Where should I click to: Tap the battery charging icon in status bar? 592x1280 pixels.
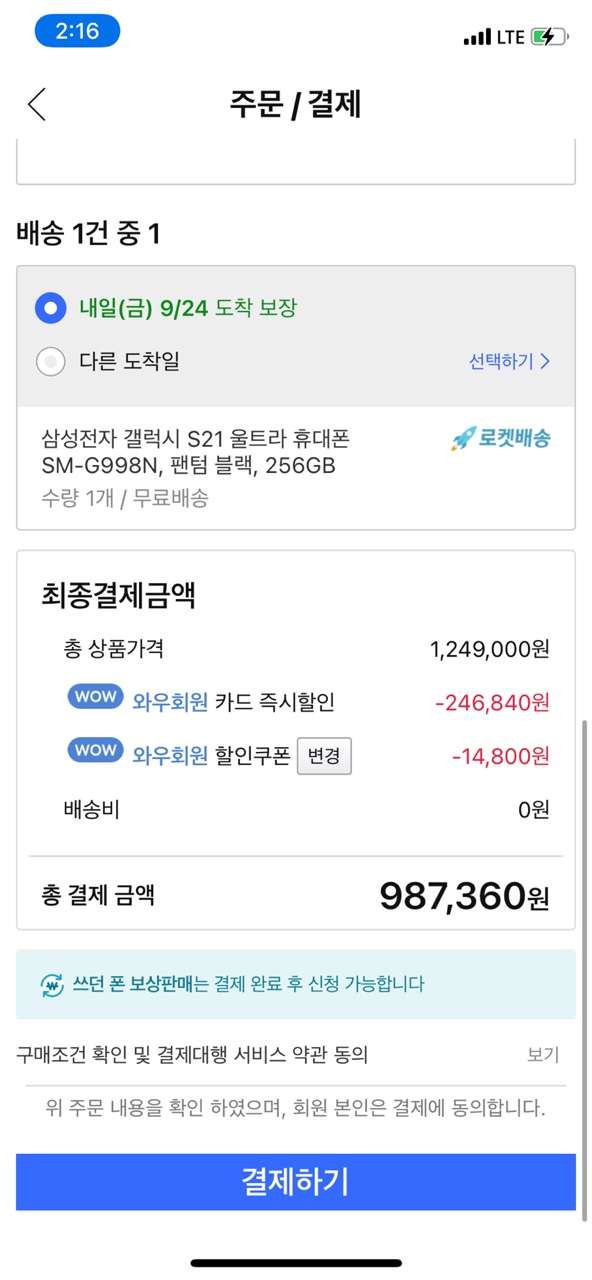tap(549, 37)
